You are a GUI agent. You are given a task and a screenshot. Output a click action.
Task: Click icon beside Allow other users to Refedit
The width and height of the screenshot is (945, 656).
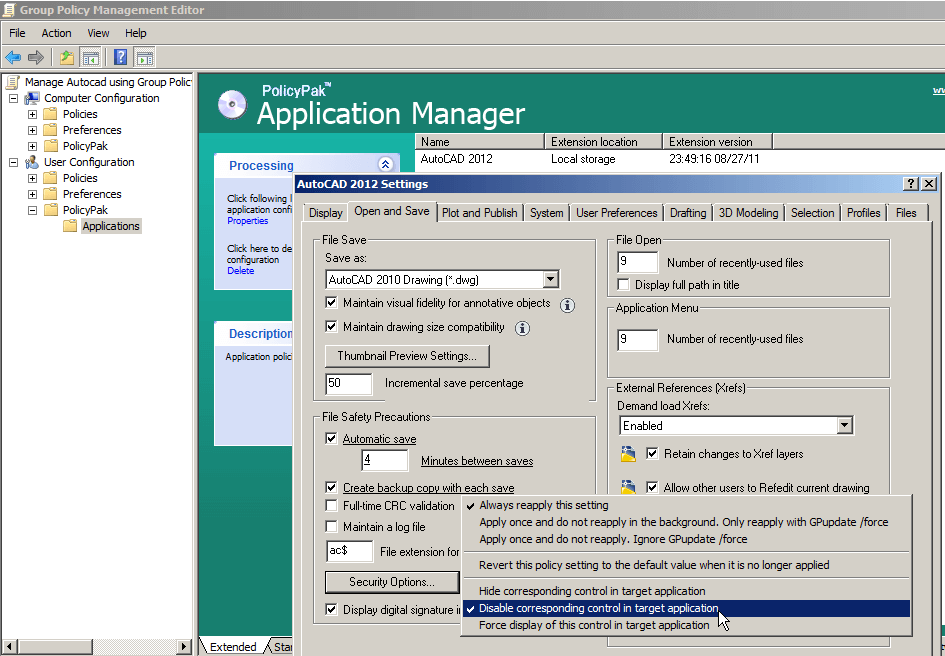pyautogui.click(x=629, y=487)
